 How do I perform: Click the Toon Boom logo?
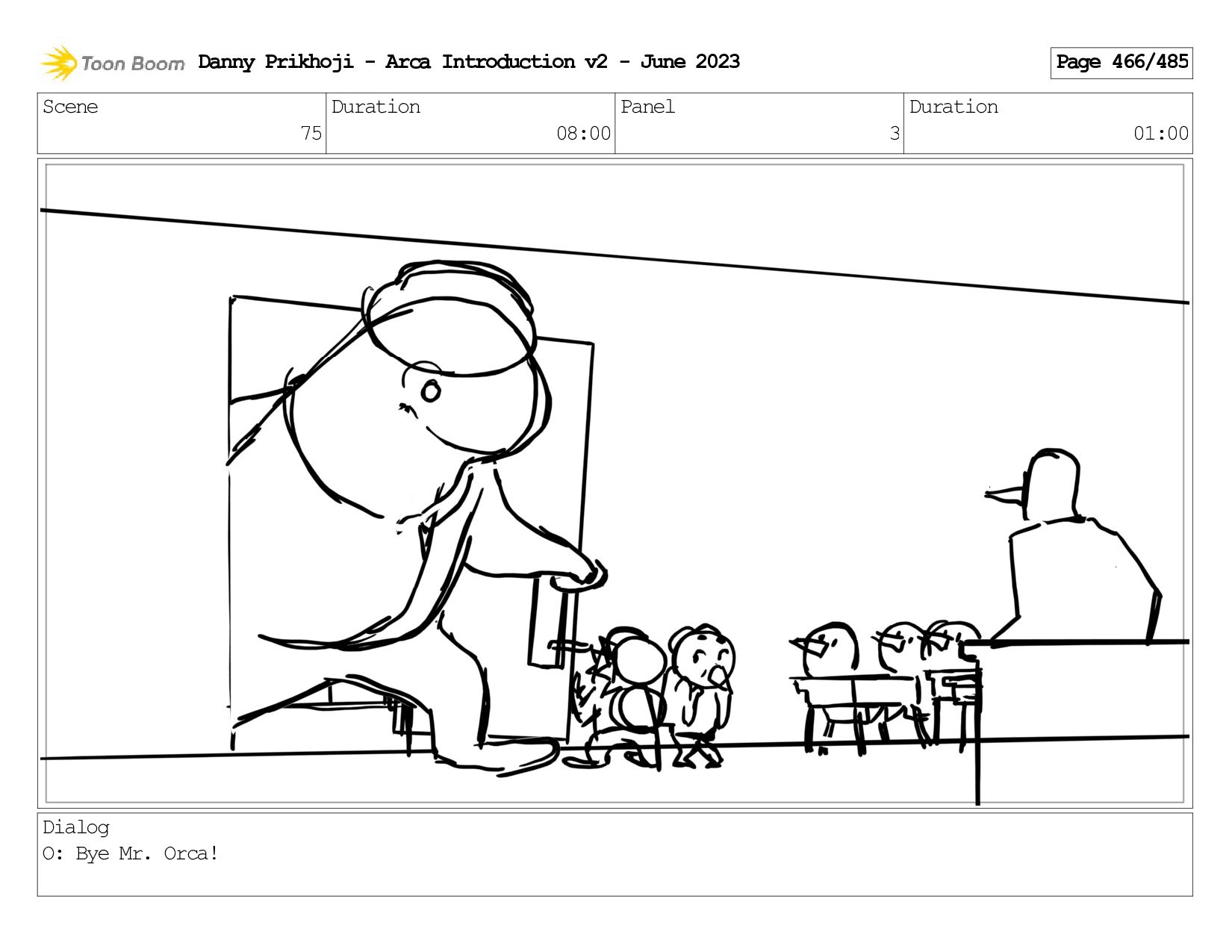[112, 63]
